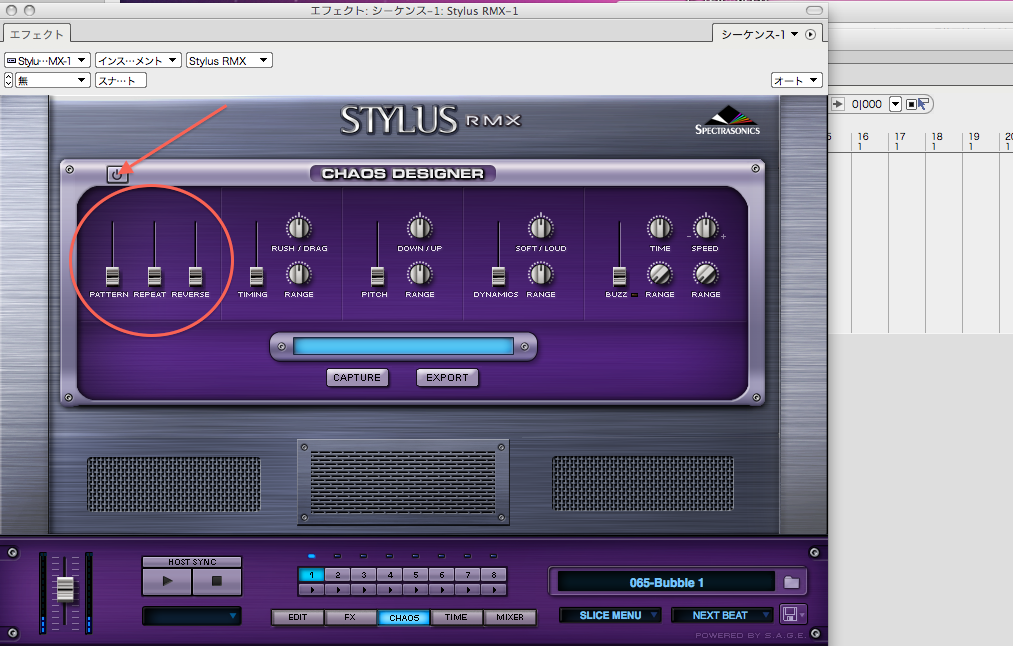
Task: Click the Pattern slider handle
Action: click(112, 275)
